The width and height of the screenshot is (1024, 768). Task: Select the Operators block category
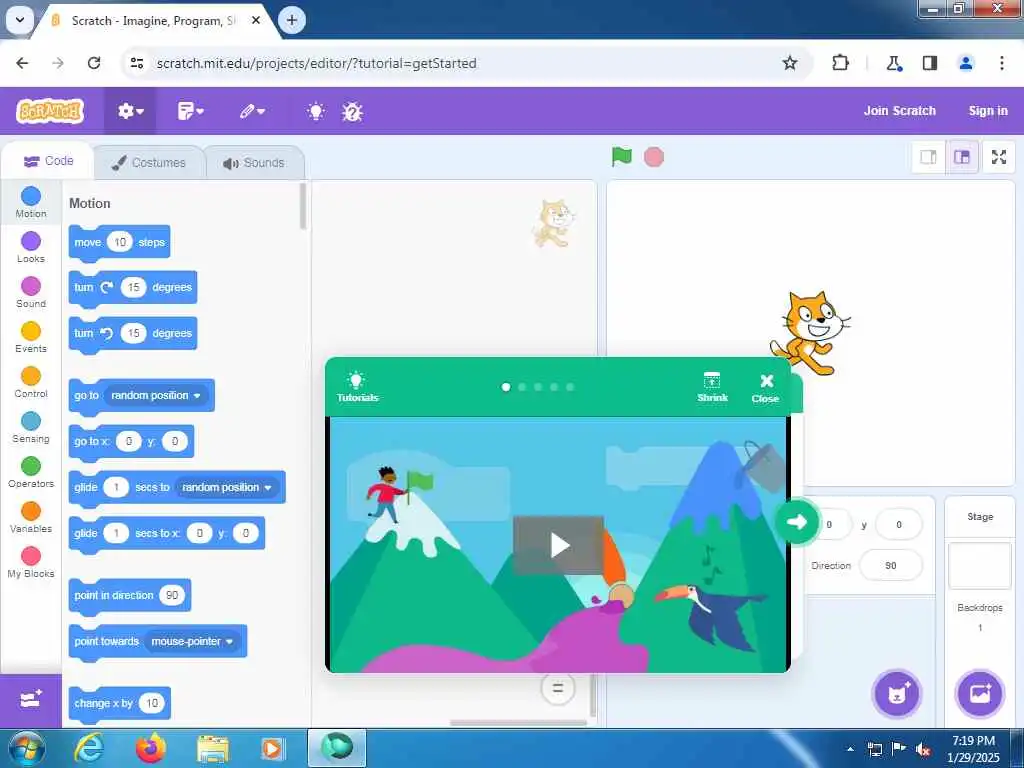pyautogui.click(x=31, y=472)
